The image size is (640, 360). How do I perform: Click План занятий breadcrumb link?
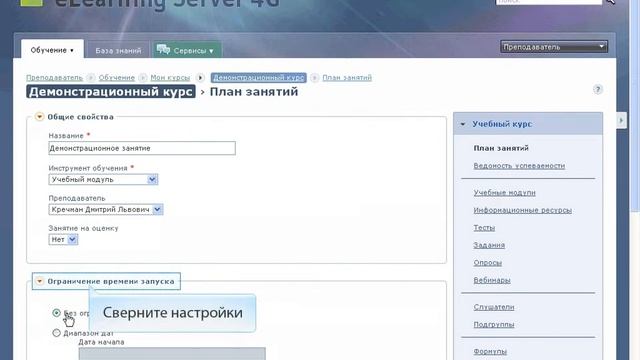tap(347, 78)
